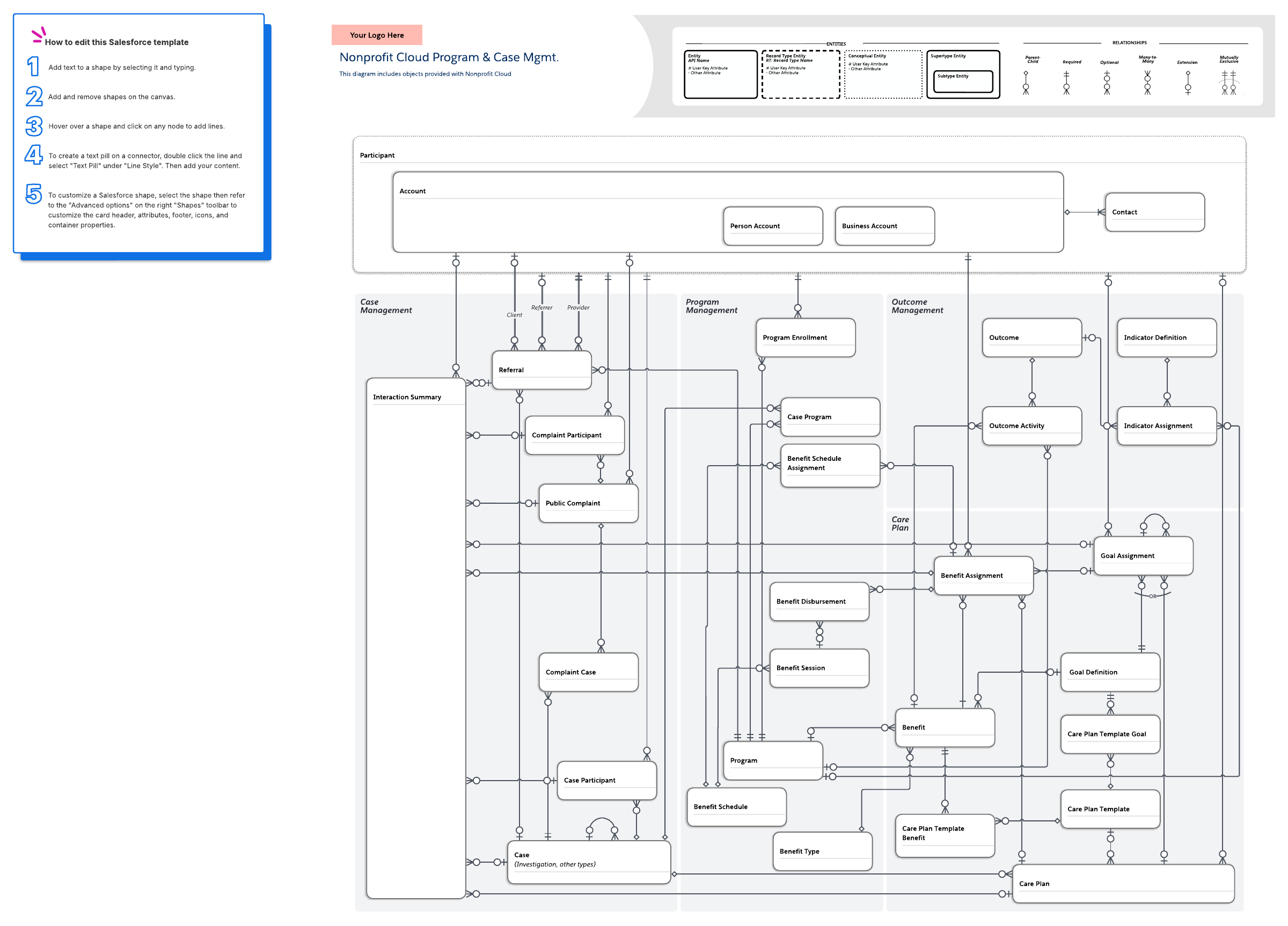Select the Person Account subtype shape
Viewport: 1288px width, 926px height.
[772, 226]
